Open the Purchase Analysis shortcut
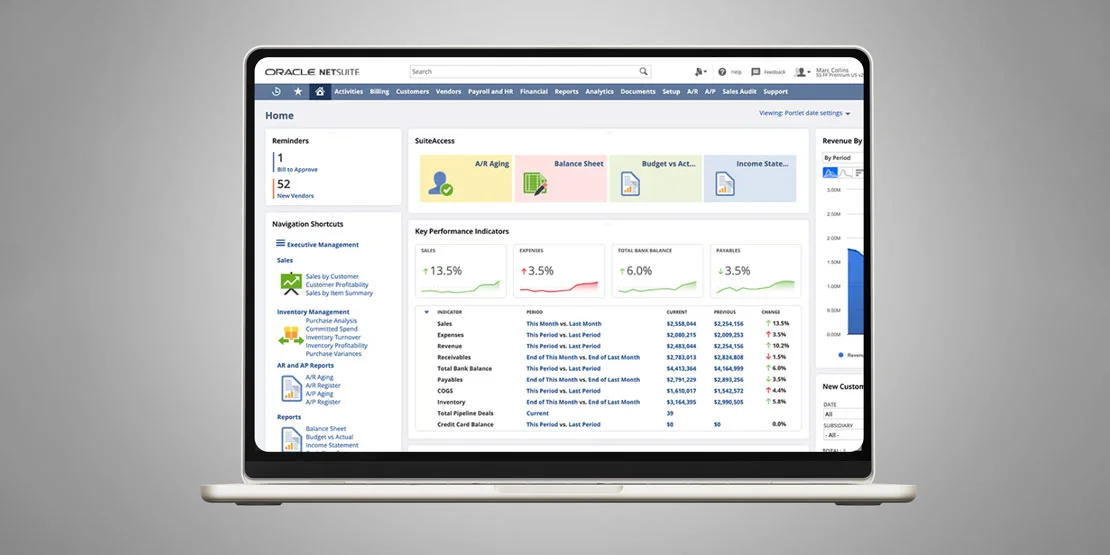The height and width of the screenshot is (555, 1110). (331, 321)
